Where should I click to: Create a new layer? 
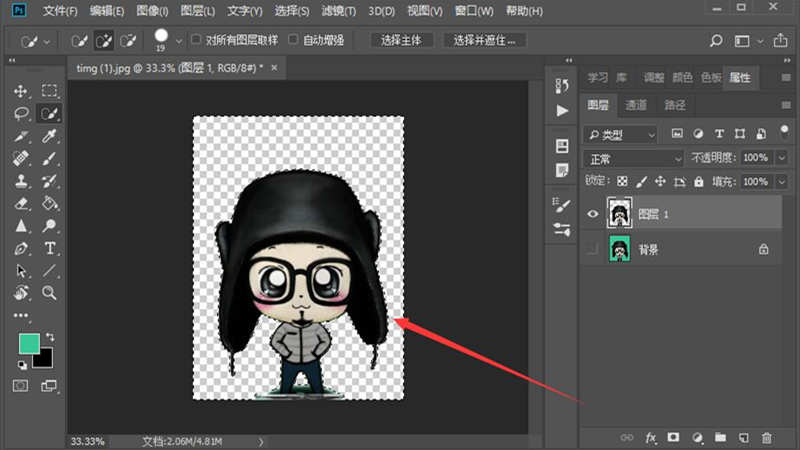tap(744, 438)
